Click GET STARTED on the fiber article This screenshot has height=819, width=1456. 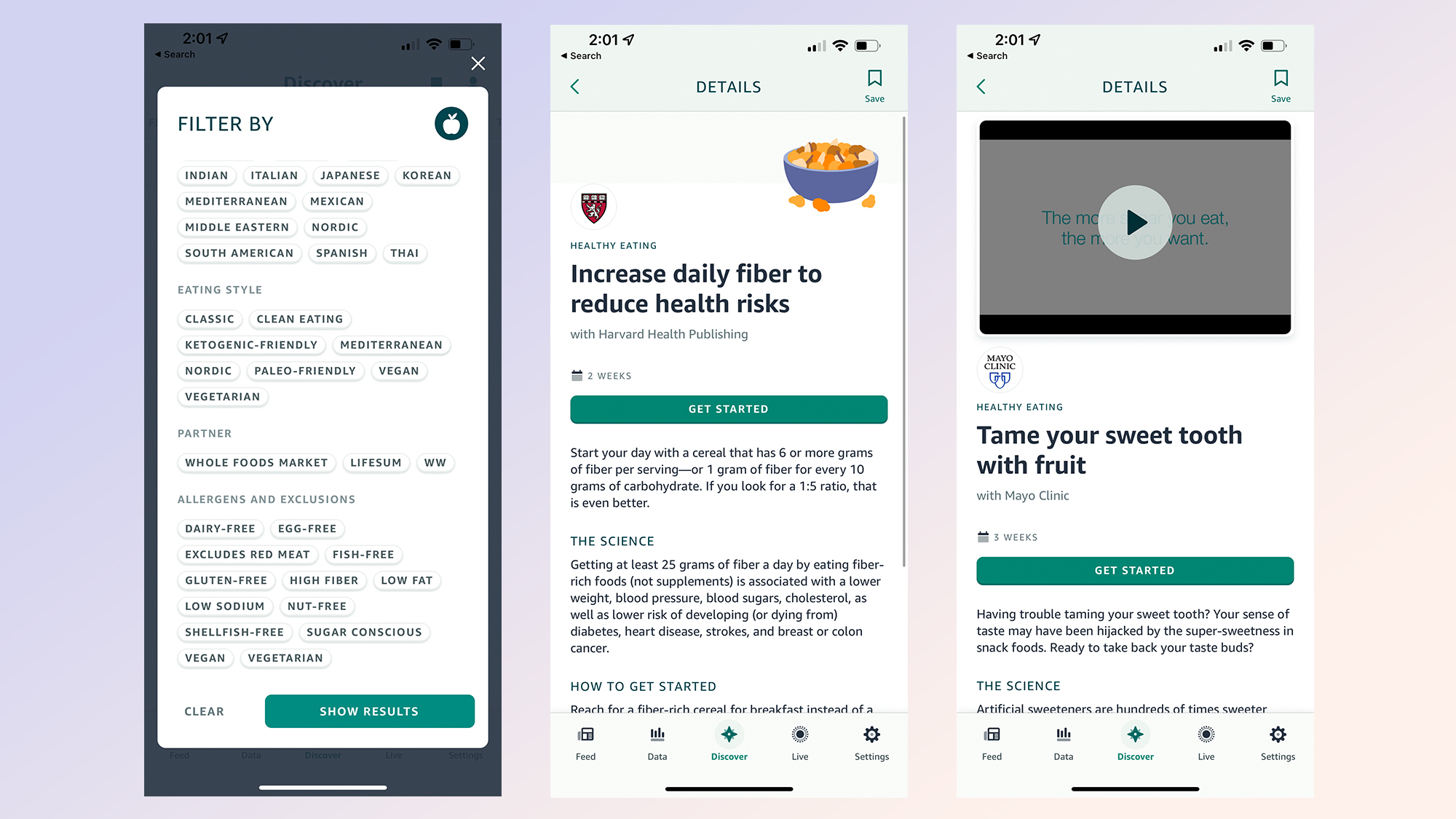tap(728, 409)
